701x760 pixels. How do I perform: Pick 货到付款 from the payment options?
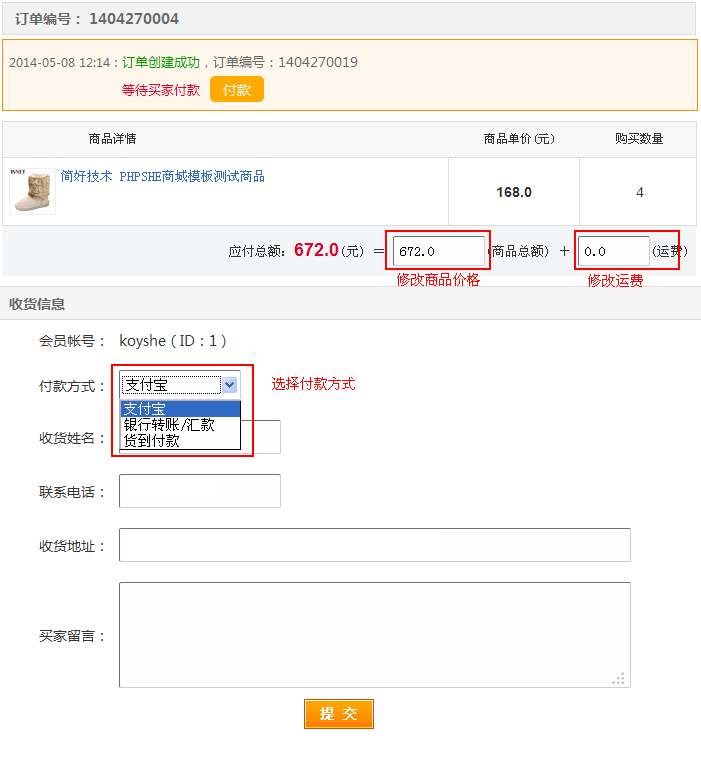pyautogui.click(x=180, y=440)
